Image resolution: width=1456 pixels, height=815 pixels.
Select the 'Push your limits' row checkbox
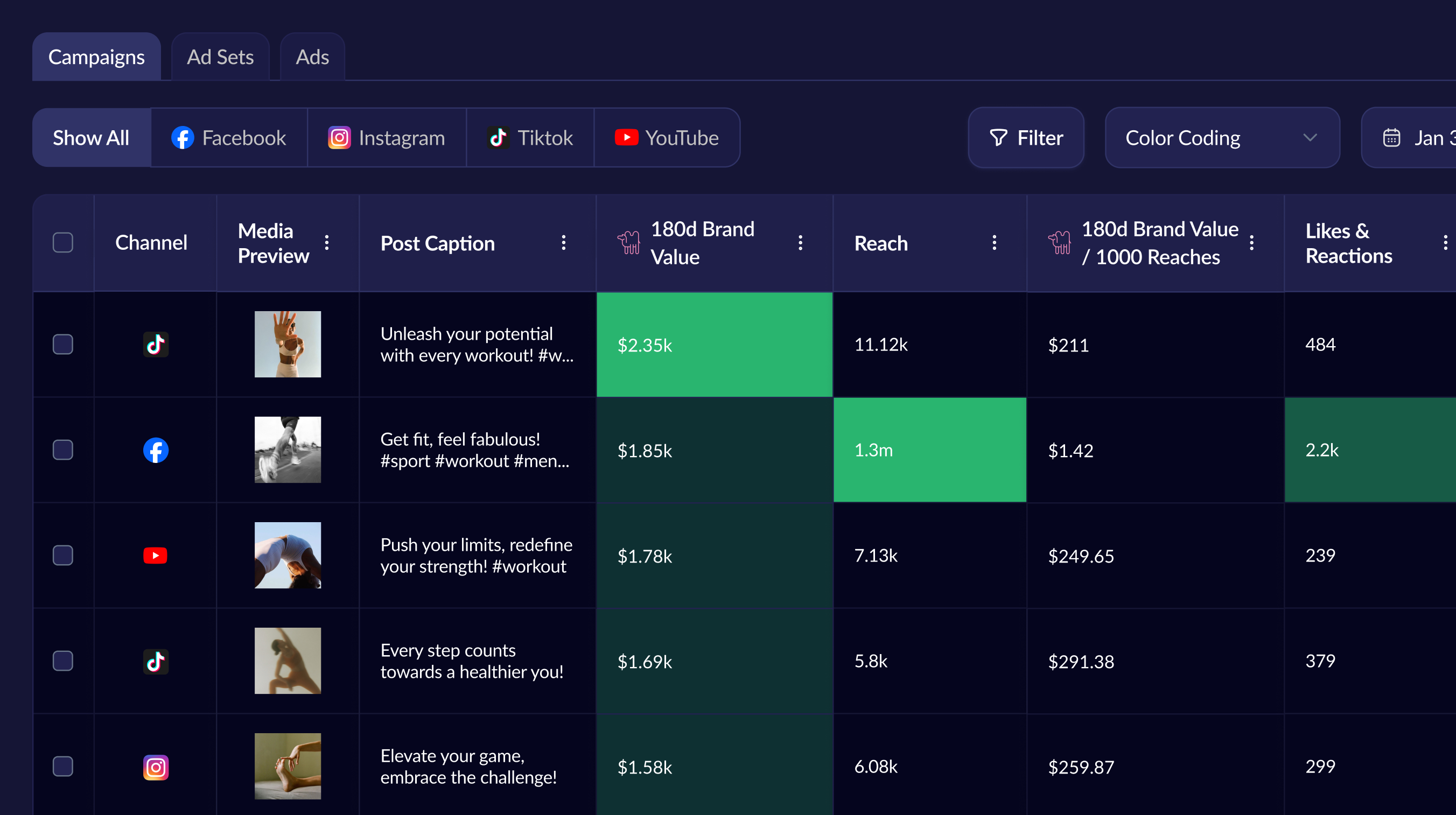63,556
